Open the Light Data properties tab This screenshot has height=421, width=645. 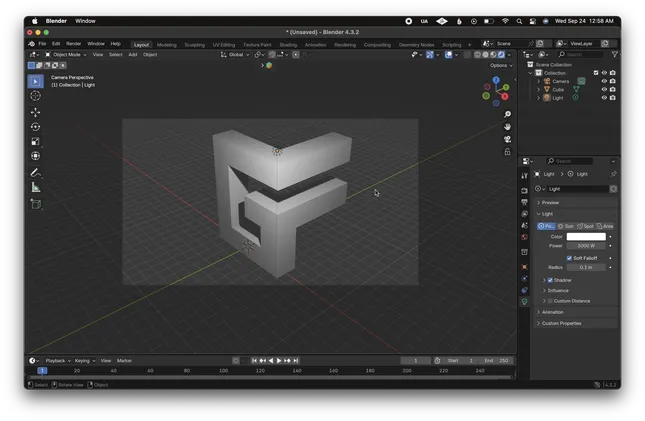[524, 302]
